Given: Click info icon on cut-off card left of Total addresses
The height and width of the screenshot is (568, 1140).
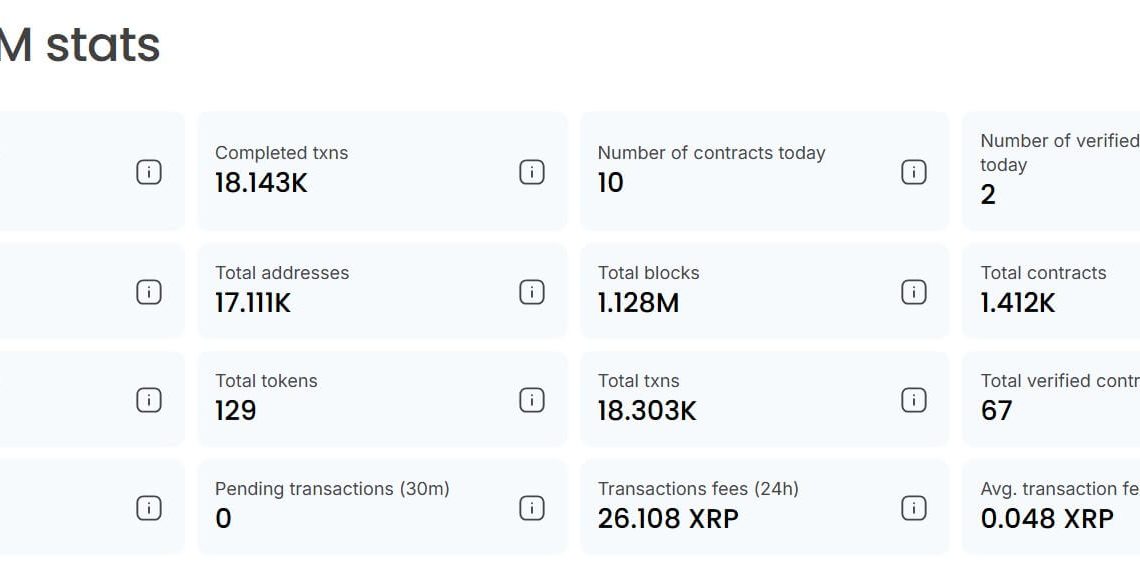Looking at the screenshot, I should click(x=149, y=292).
